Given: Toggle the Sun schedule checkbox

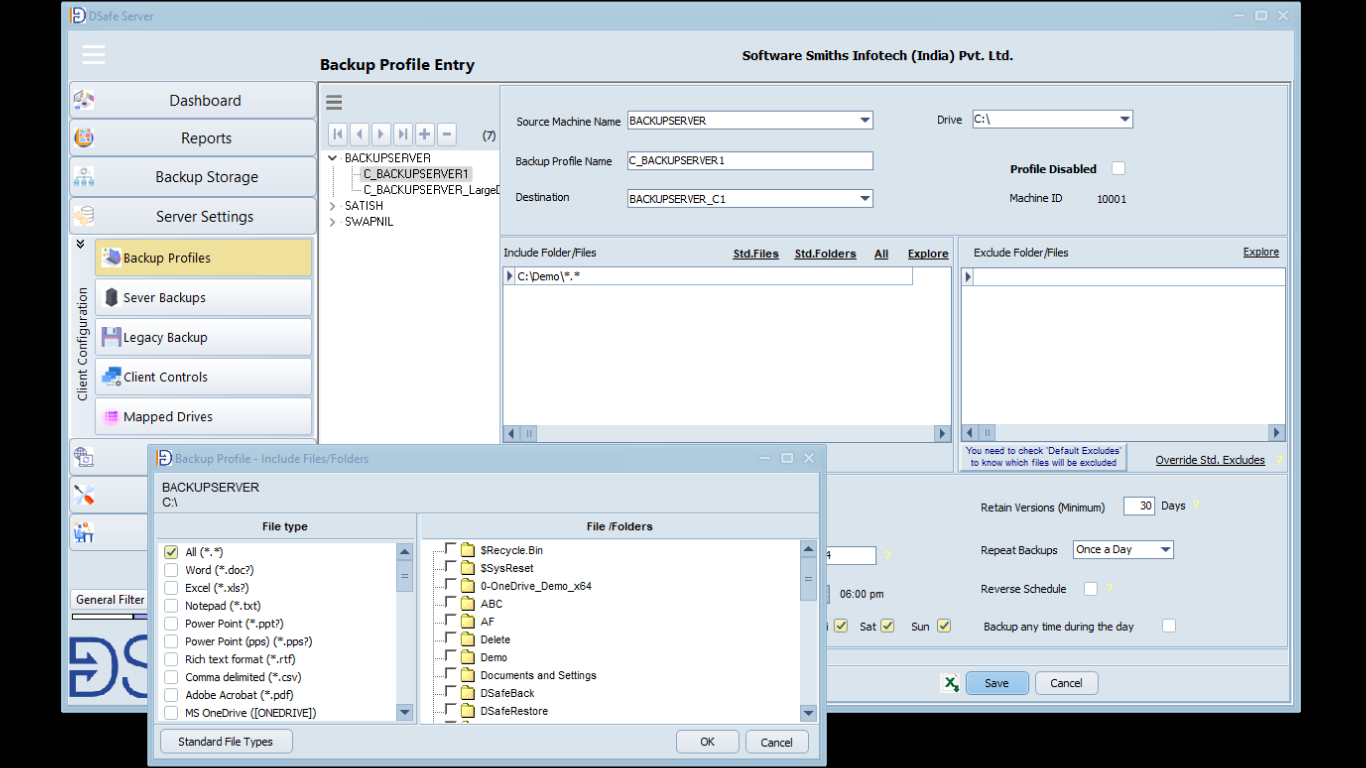Looking at the screenshot, I should [943, 626].
